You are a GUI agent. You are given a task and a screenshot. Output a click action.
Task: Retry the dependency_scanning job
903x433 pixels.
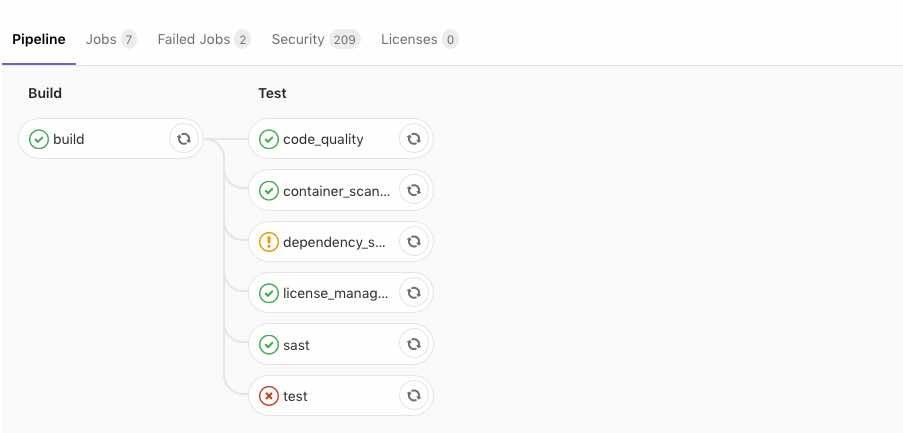[x=413, y=242]
